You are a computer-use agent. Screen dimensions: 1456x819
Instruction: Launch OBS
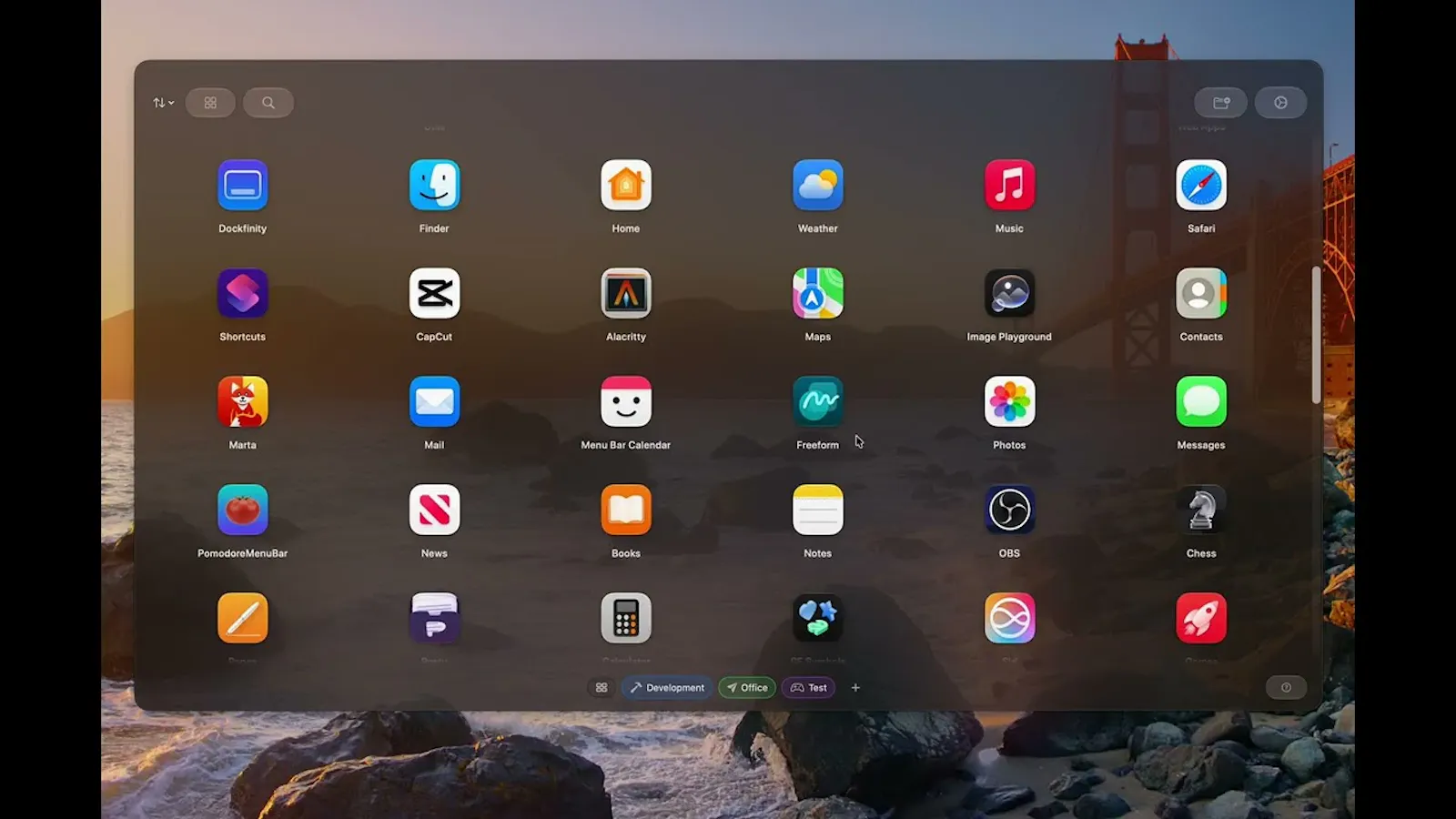pyautogui.click(x=1009, y=511)
